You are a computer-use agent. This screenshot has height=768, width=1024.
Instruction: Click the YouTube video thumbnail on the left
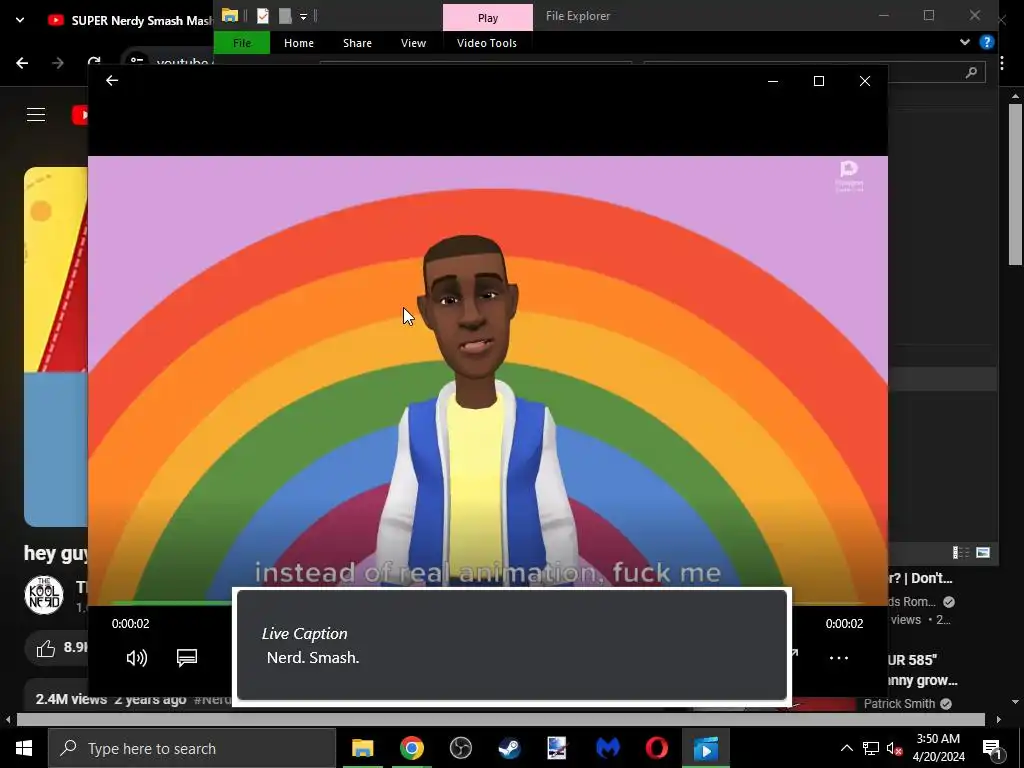point(56,346)
